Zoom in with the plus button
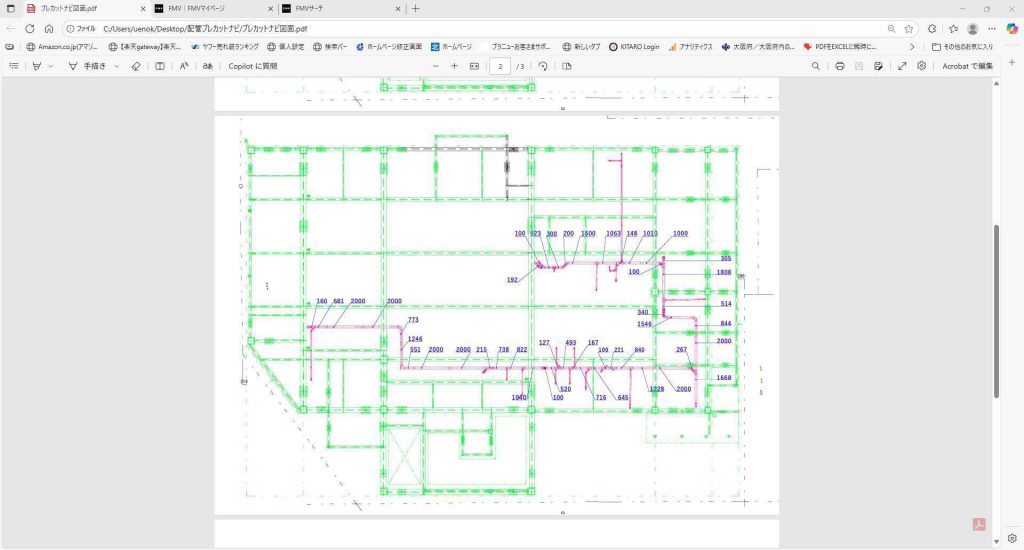Viewport: 1024px width, 550px height. click(x=455, y=66)
